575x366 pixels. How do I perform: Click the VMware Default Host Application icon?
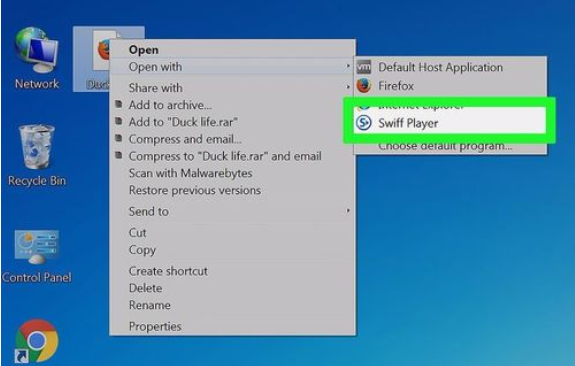tap(364, 67)
